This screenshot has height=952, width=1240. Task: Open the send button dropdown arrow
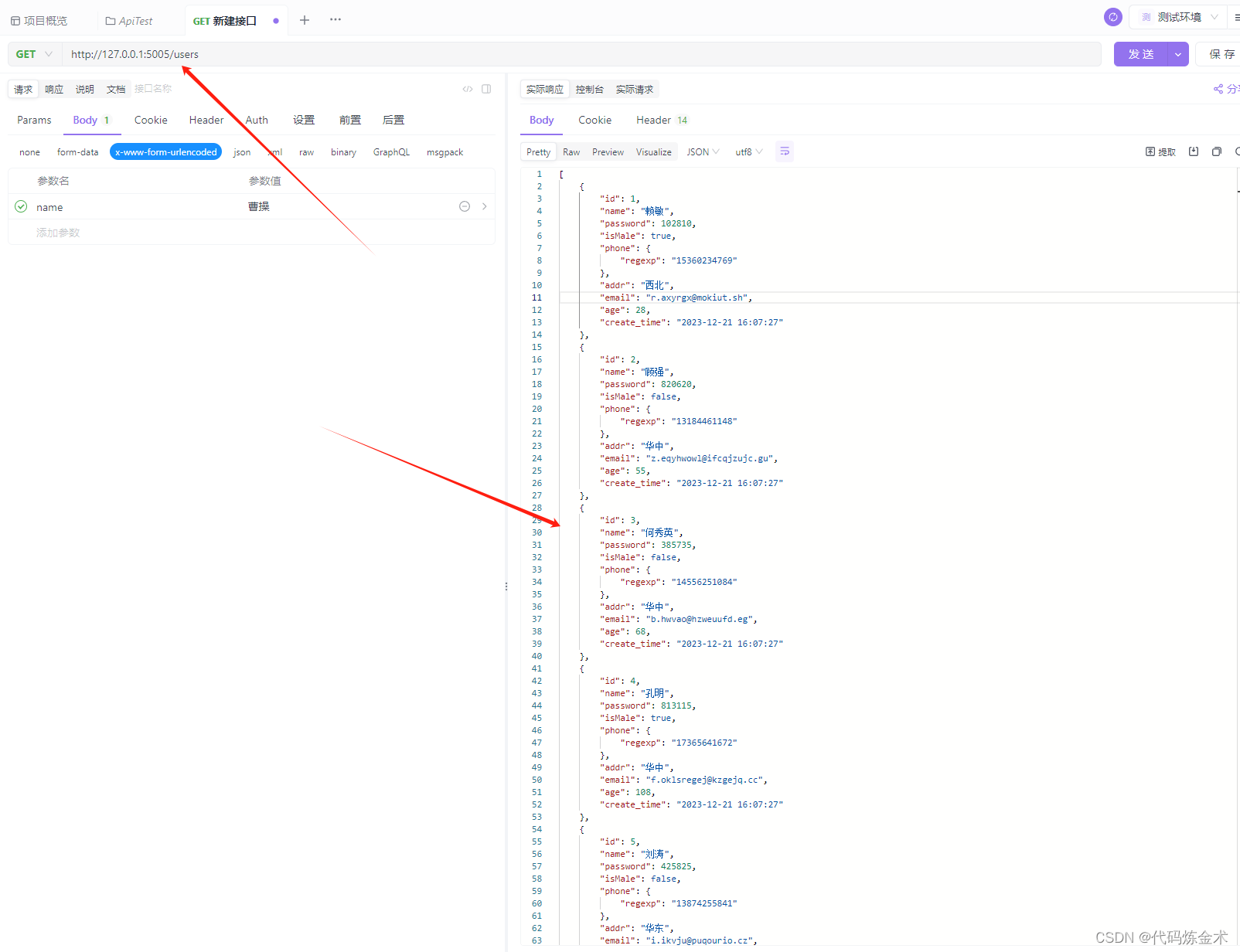click(1178, 54)
